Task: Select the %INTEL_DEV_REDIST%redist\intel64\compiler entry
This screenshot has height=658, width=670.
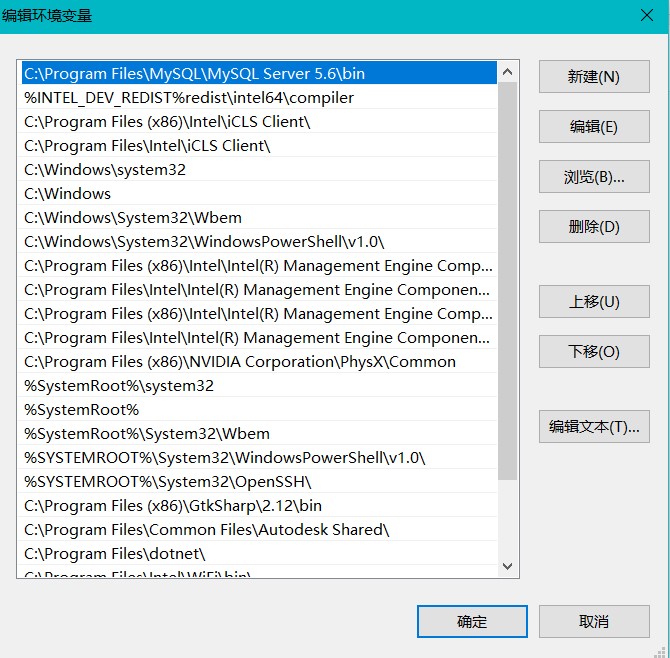Action: (x=259, y=98)
